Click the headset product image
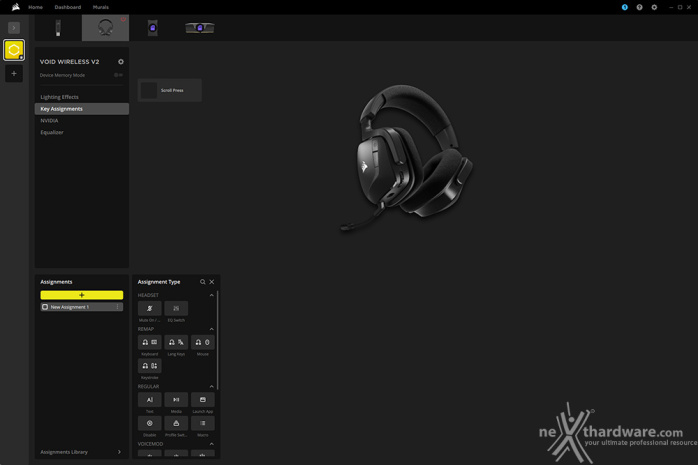 pos(406,158)
